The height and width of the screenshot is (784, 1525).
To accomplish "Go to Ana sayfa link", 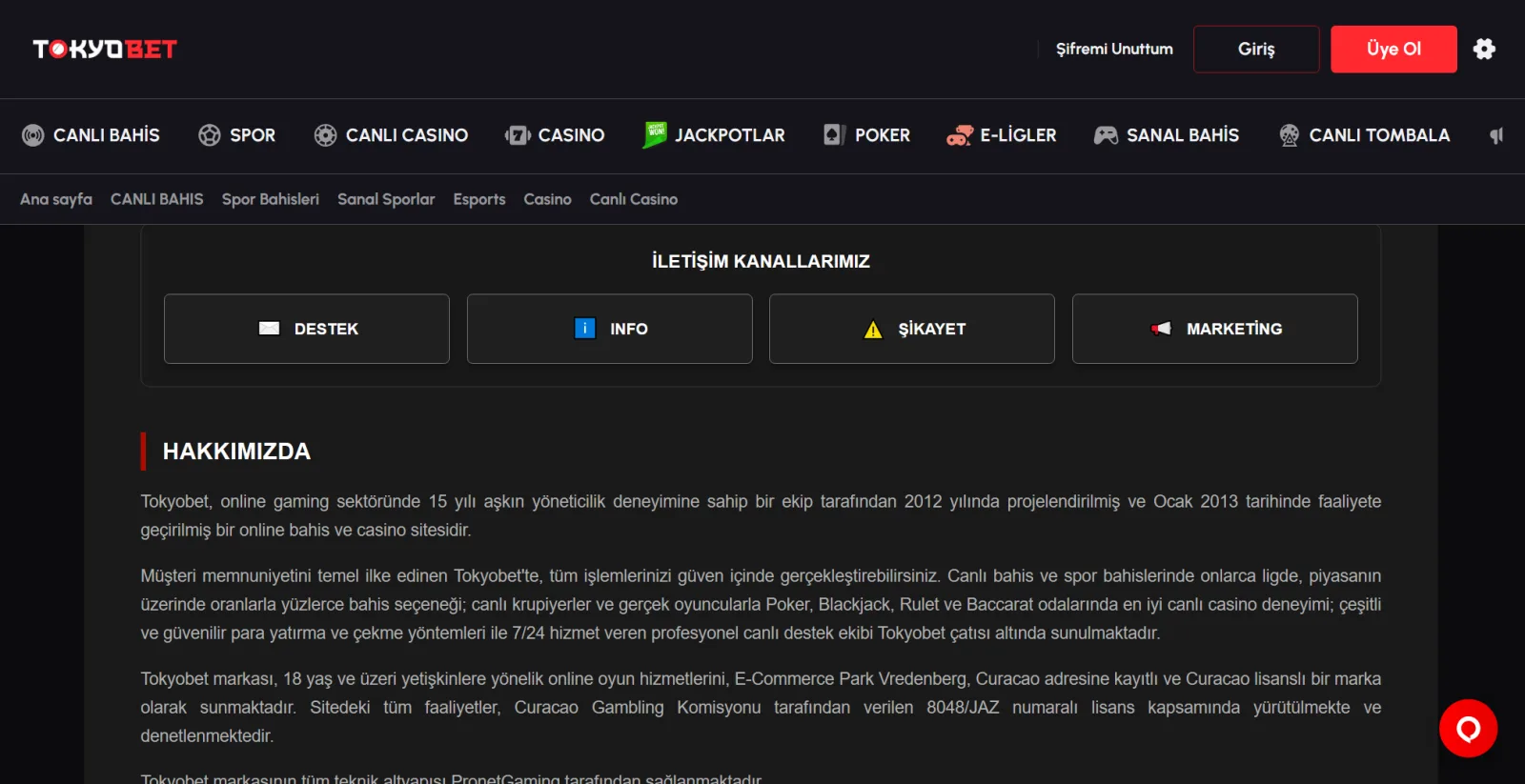I will pyautogui.click(x=56, y=199).
